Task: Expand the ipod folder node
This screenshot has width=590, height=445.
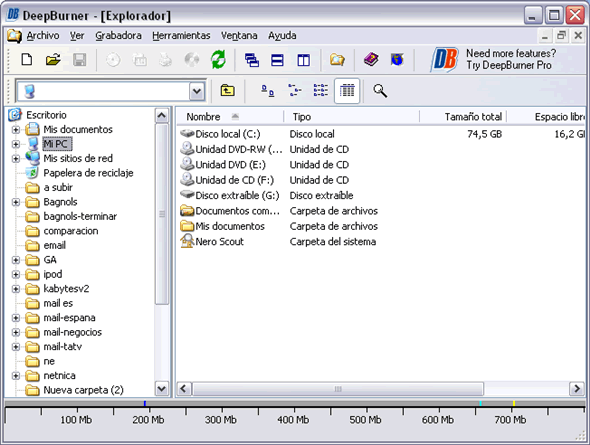Action: (x=15, y=275)
